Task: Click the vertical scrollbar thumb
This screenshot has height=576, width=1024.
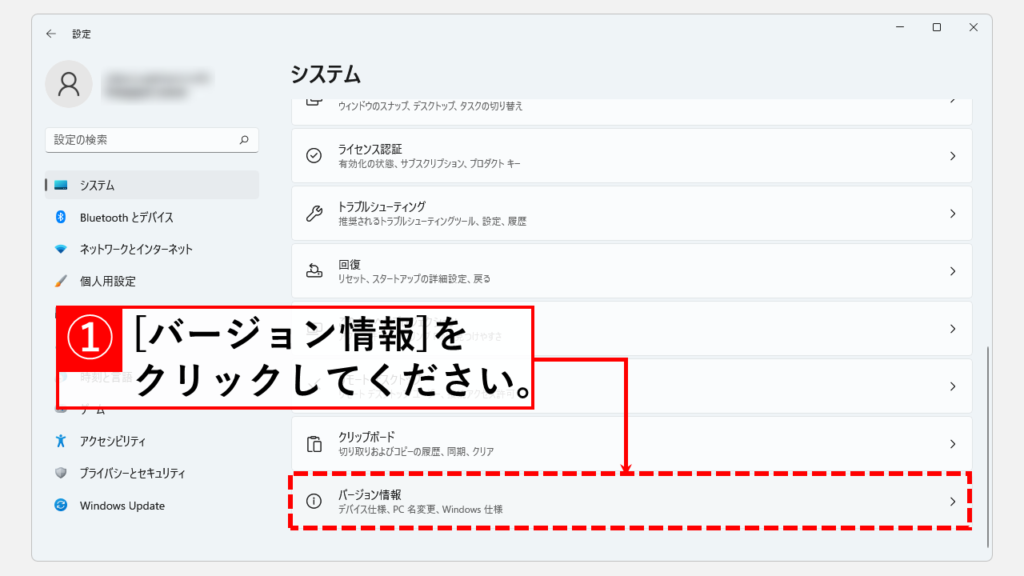Action: click(988, 447)
